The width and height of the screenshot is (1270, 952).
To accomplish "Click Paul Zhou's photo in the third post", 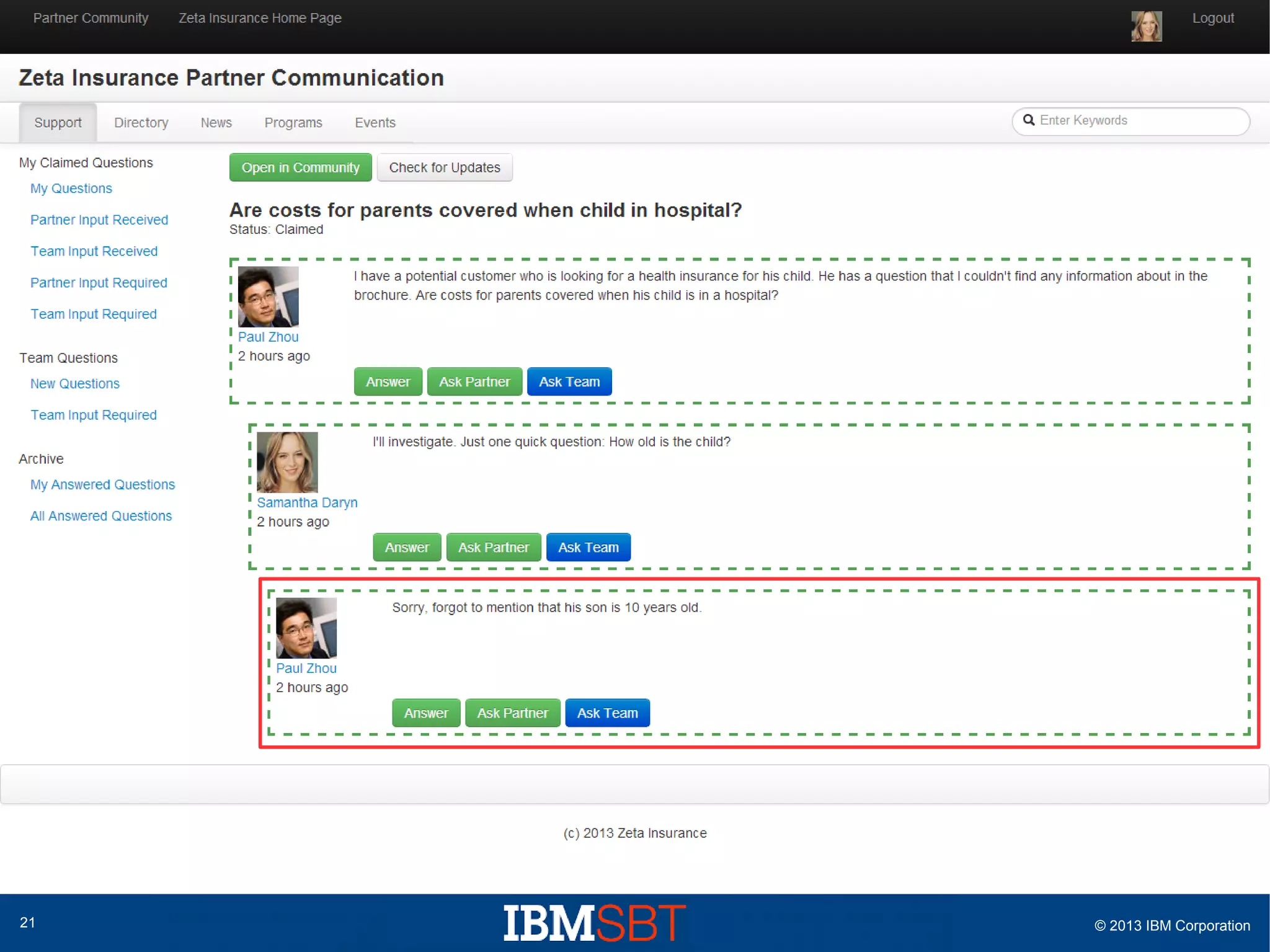I will point(306,628).
